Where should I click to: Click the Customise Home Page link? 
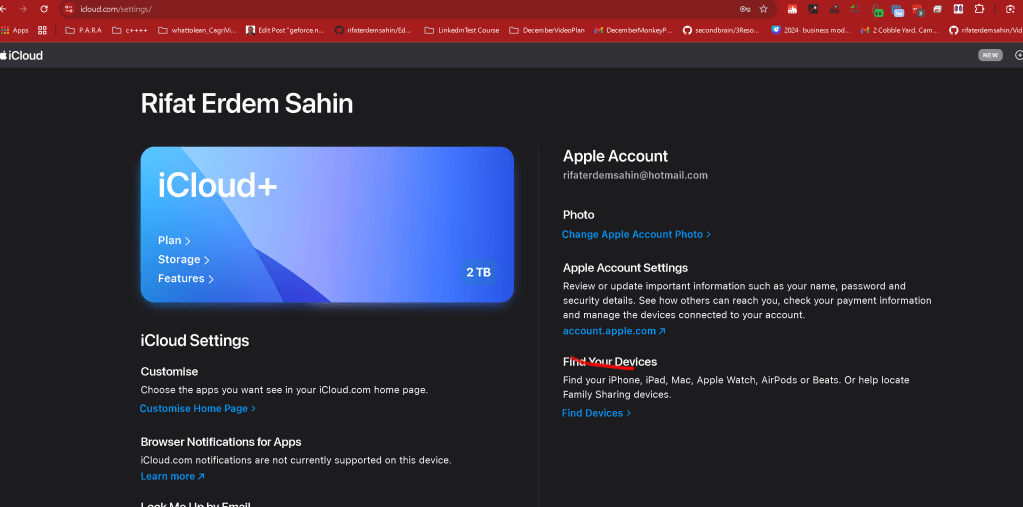point(198,408)
